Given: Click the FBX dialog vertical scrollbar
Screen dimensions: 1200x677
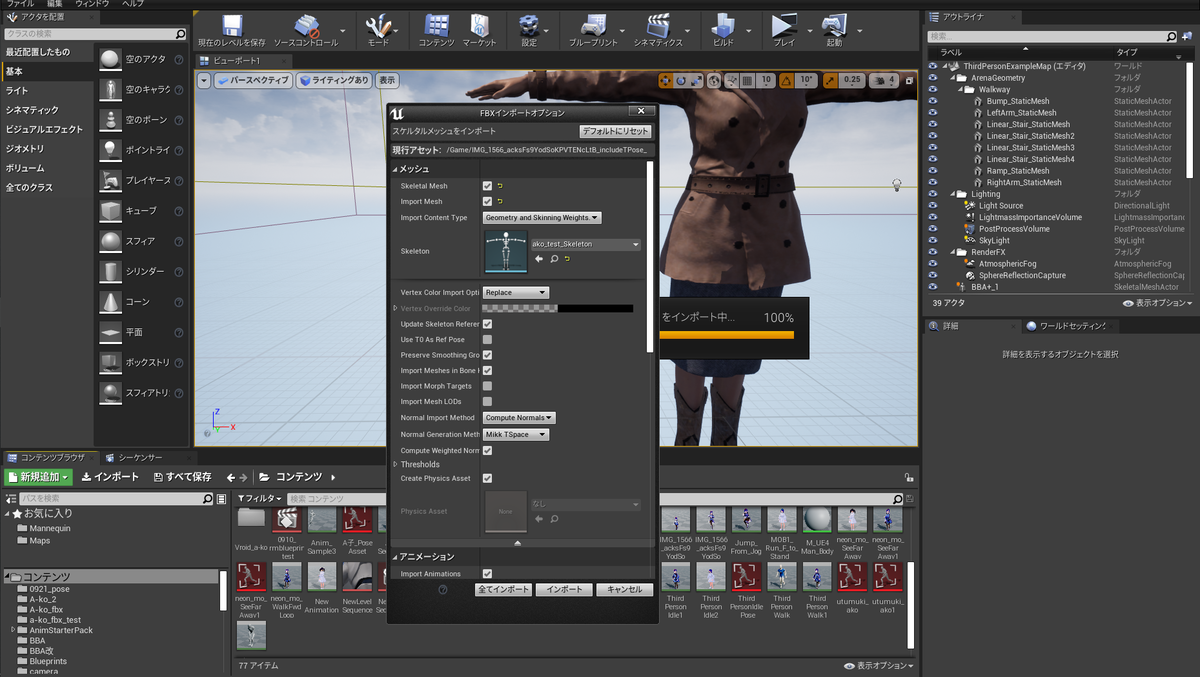Looking at the screenshot, I should pos(650,257).
